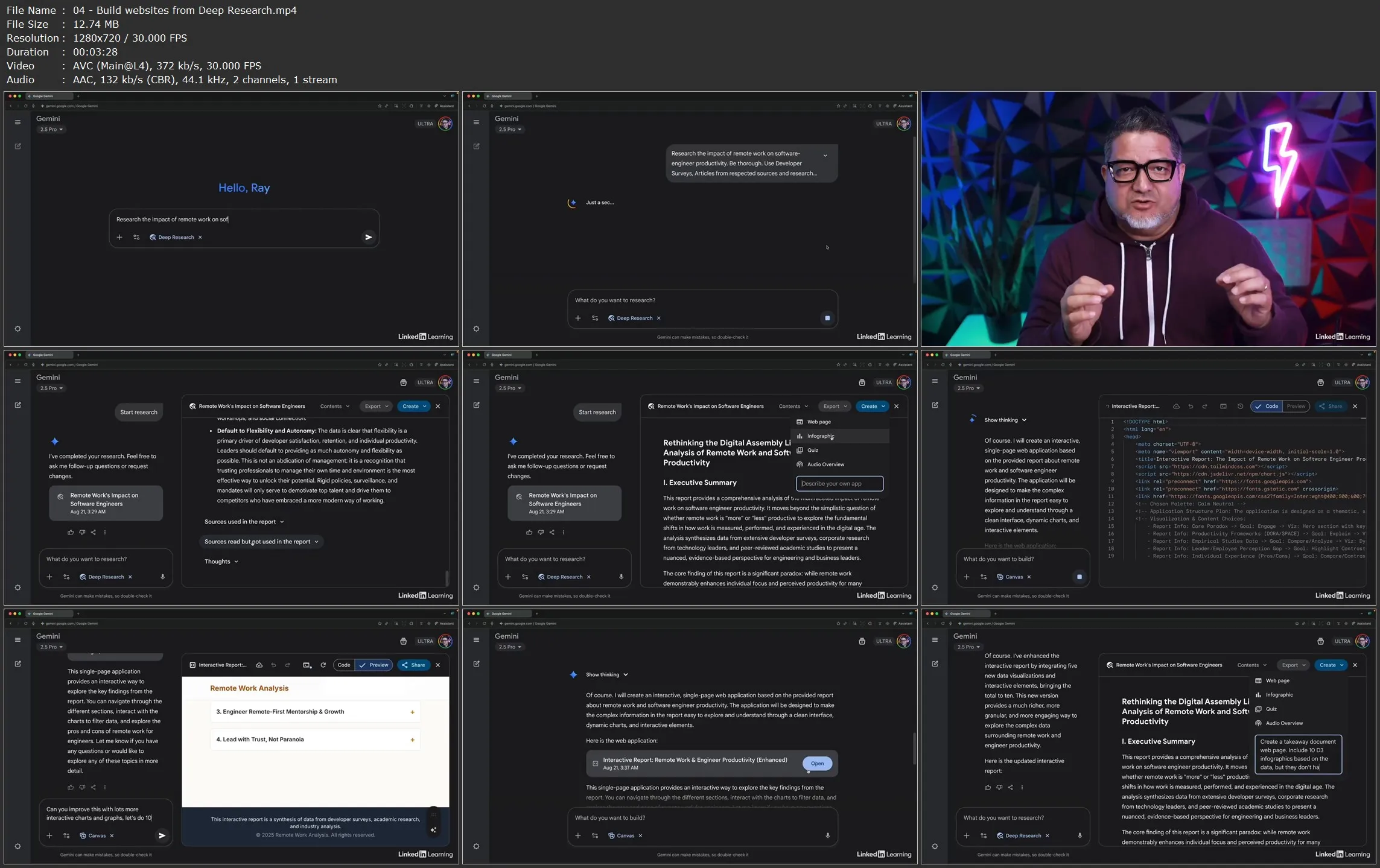Open version history clock icon in the HTML code frame
The height and width of the screenshot is (868, 1380).
click(x=1240, y=406)
